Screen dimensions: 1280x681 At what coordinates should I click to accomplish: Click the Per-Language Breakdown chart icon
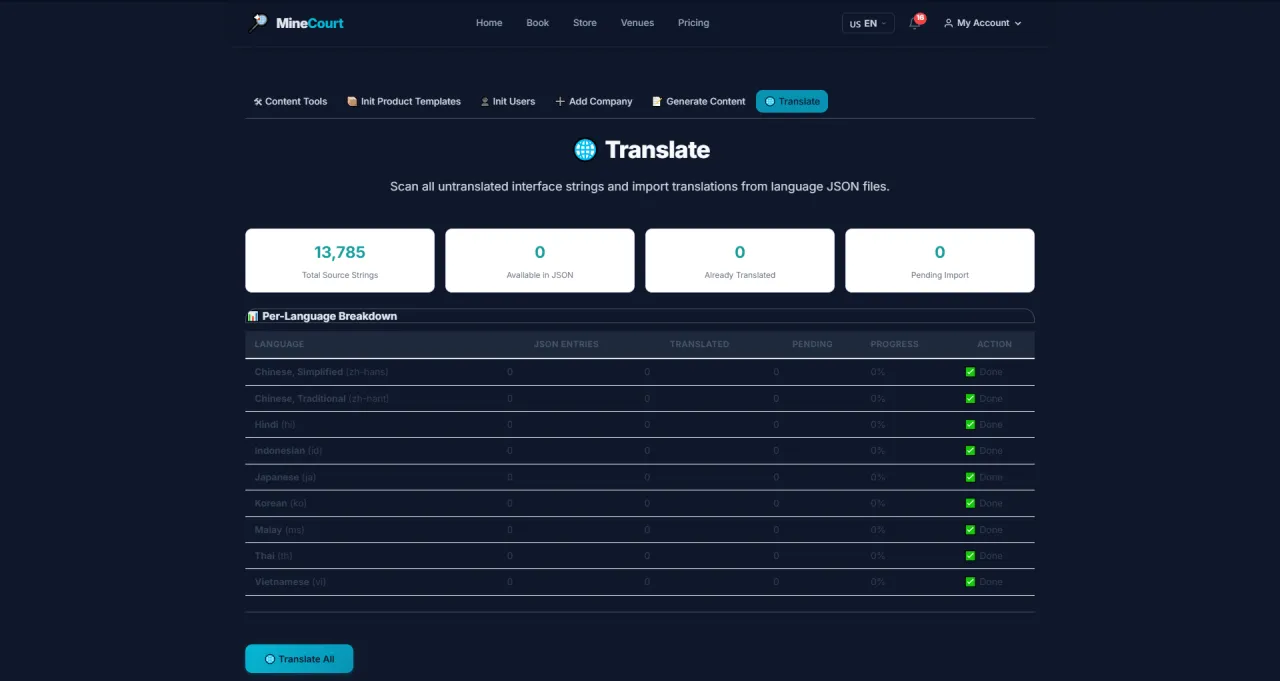253,316
